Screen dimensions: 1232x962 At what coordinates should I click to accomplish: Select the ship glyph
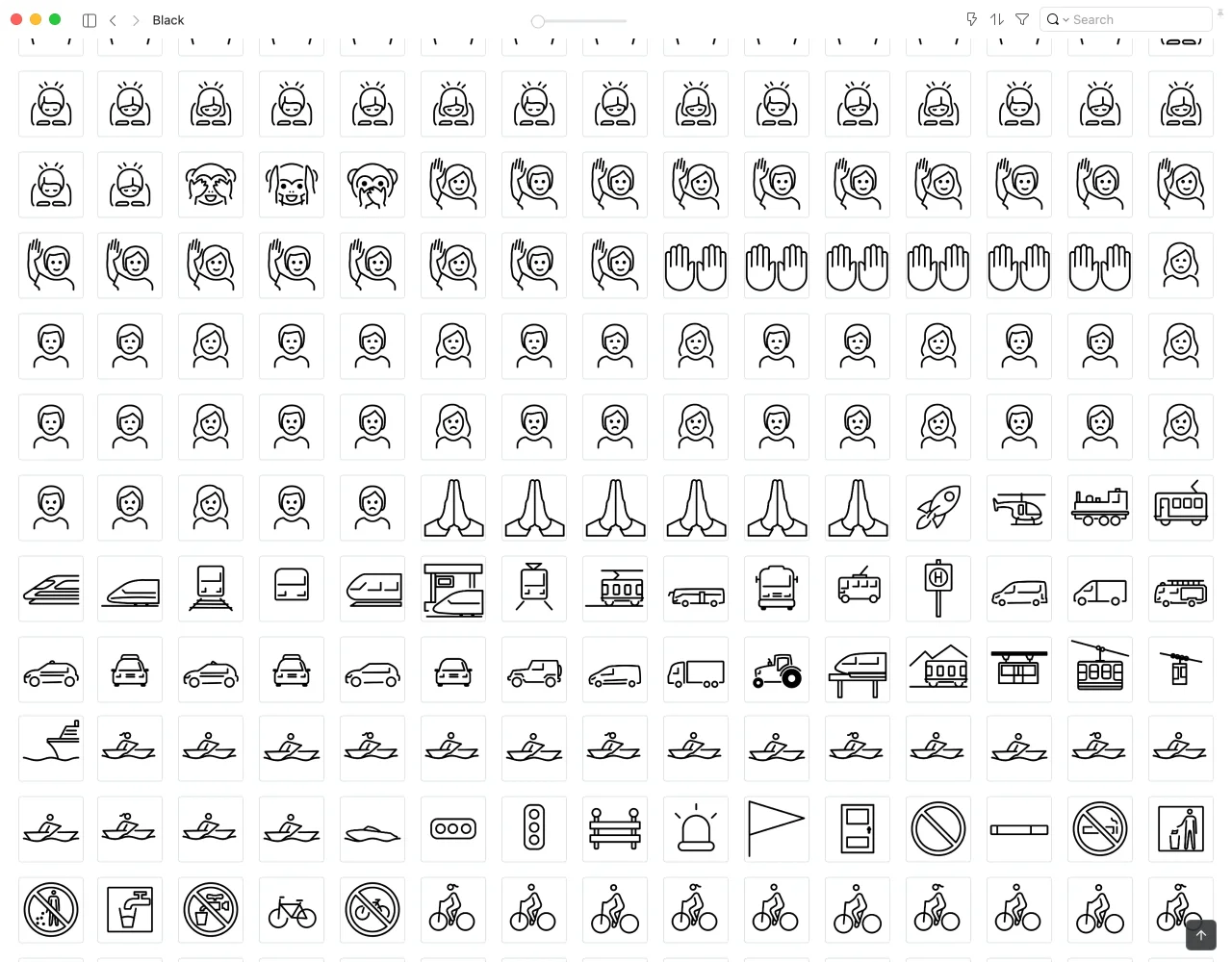pyautogui.click(x=51, y=748)
